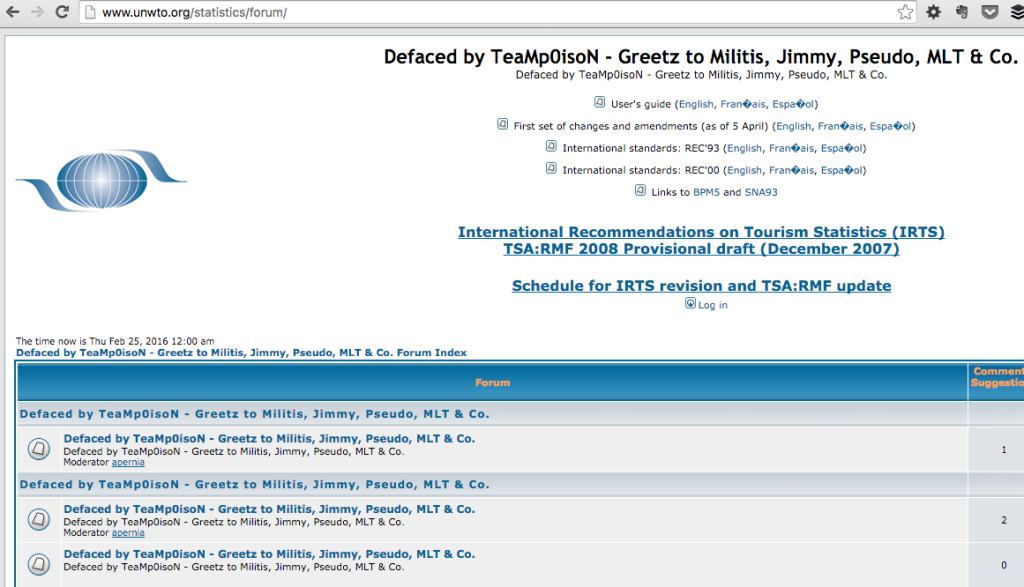Open English link for changes and amendments
The width and height of the screenshot is (1024, 587).
[793, 127]
